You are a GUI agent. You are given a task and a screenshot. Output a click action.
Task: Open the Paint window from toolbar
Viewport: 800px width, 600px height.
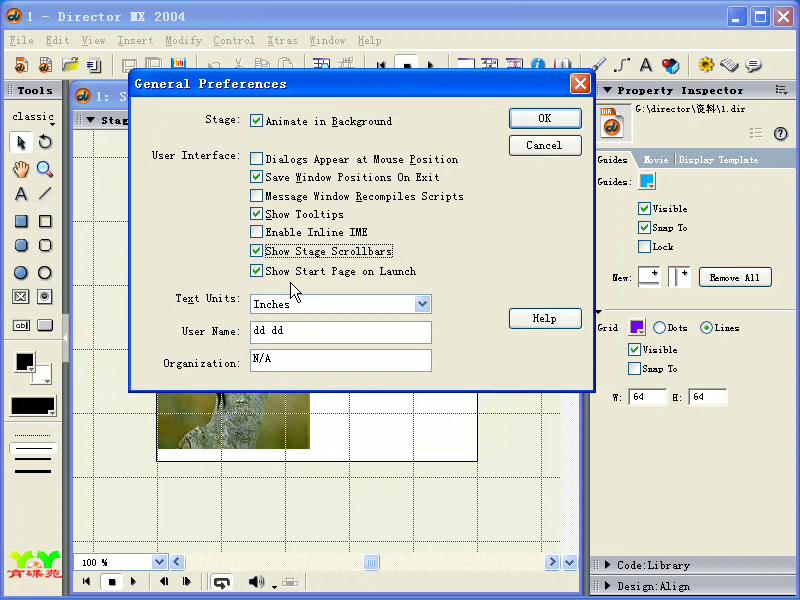[598, 65]
